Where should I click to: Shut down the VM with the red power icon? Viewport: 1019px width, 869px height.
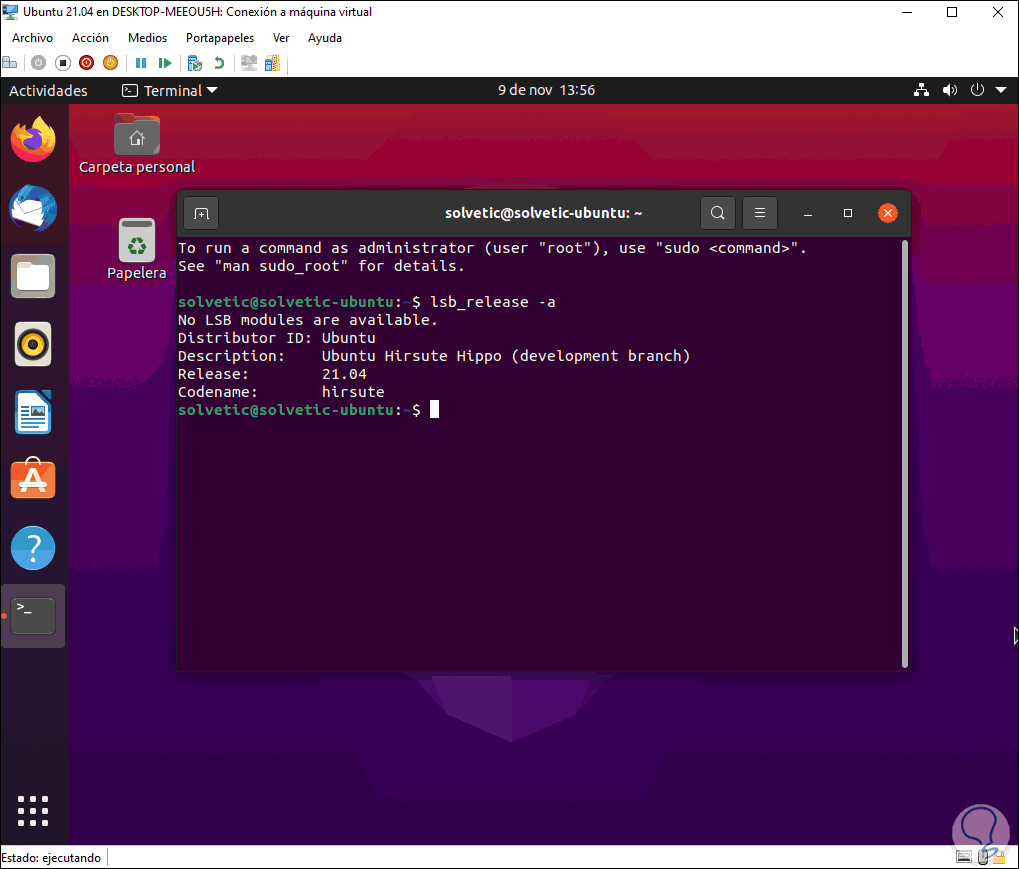(x=86, y=63)
